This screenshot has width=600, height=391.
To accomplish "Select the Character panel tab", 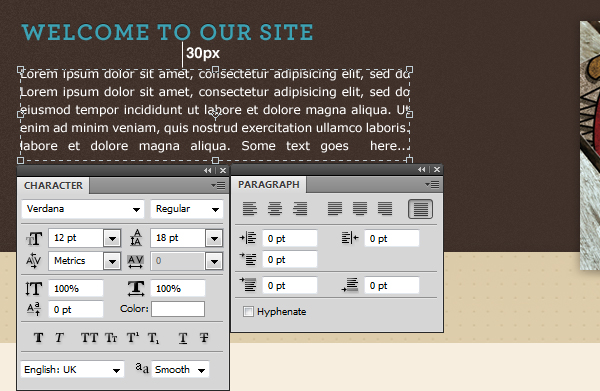I will [53, 186].
